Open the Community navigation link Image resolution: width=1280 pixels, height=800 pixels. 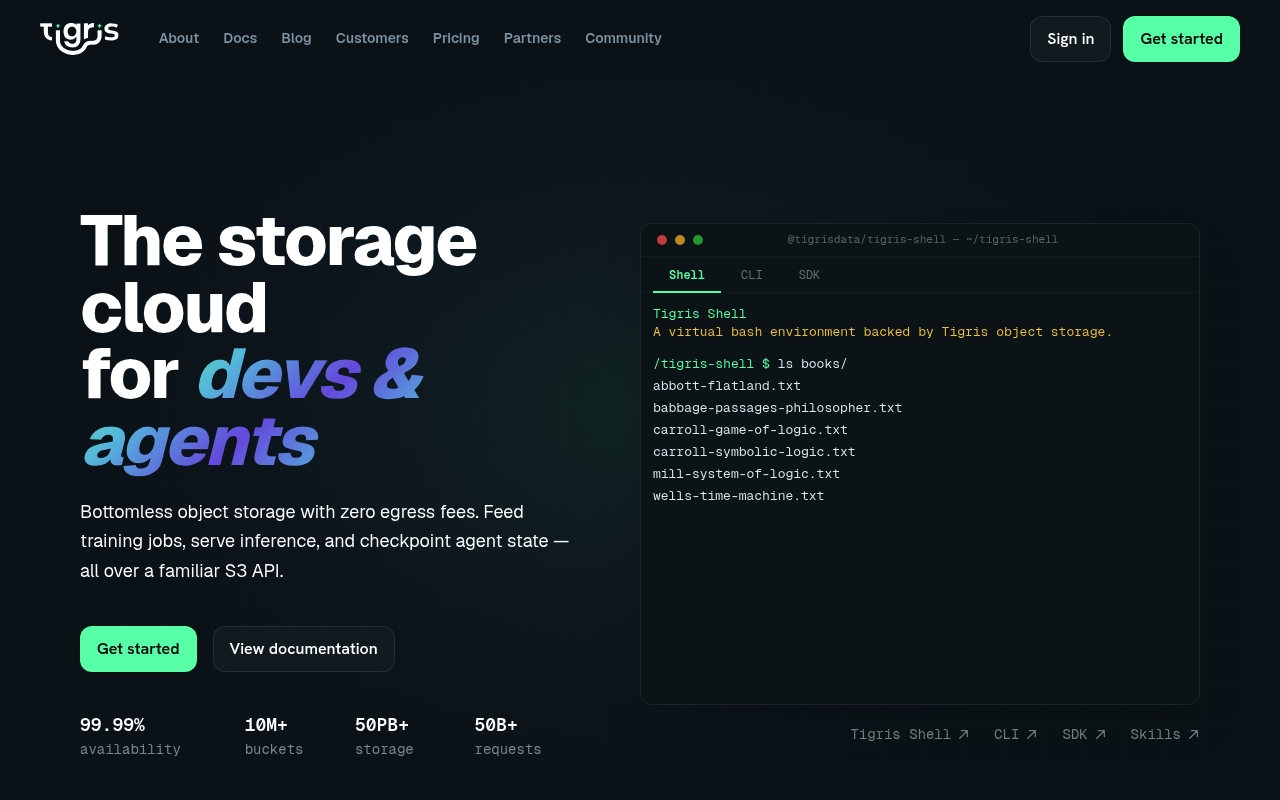623,38
